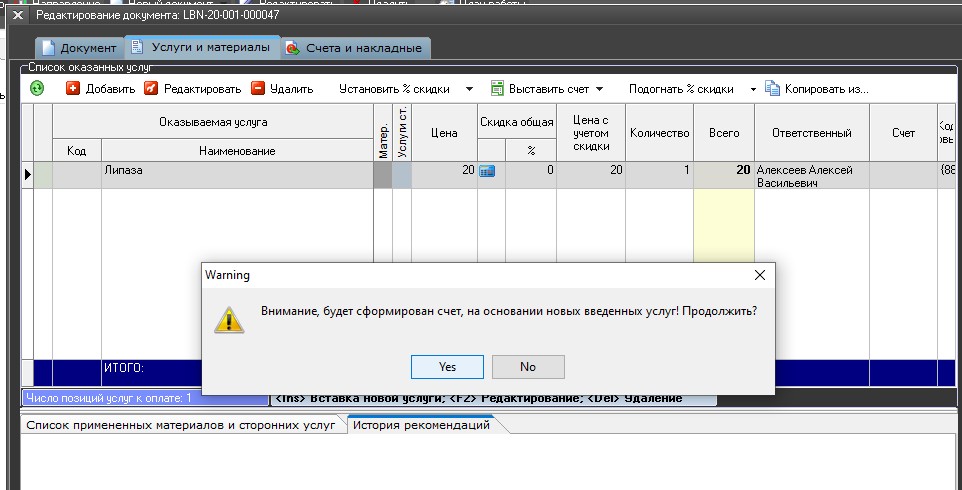Click No in Warning dialog
Viewport: 962px width, 490px height.
(528, 367)
